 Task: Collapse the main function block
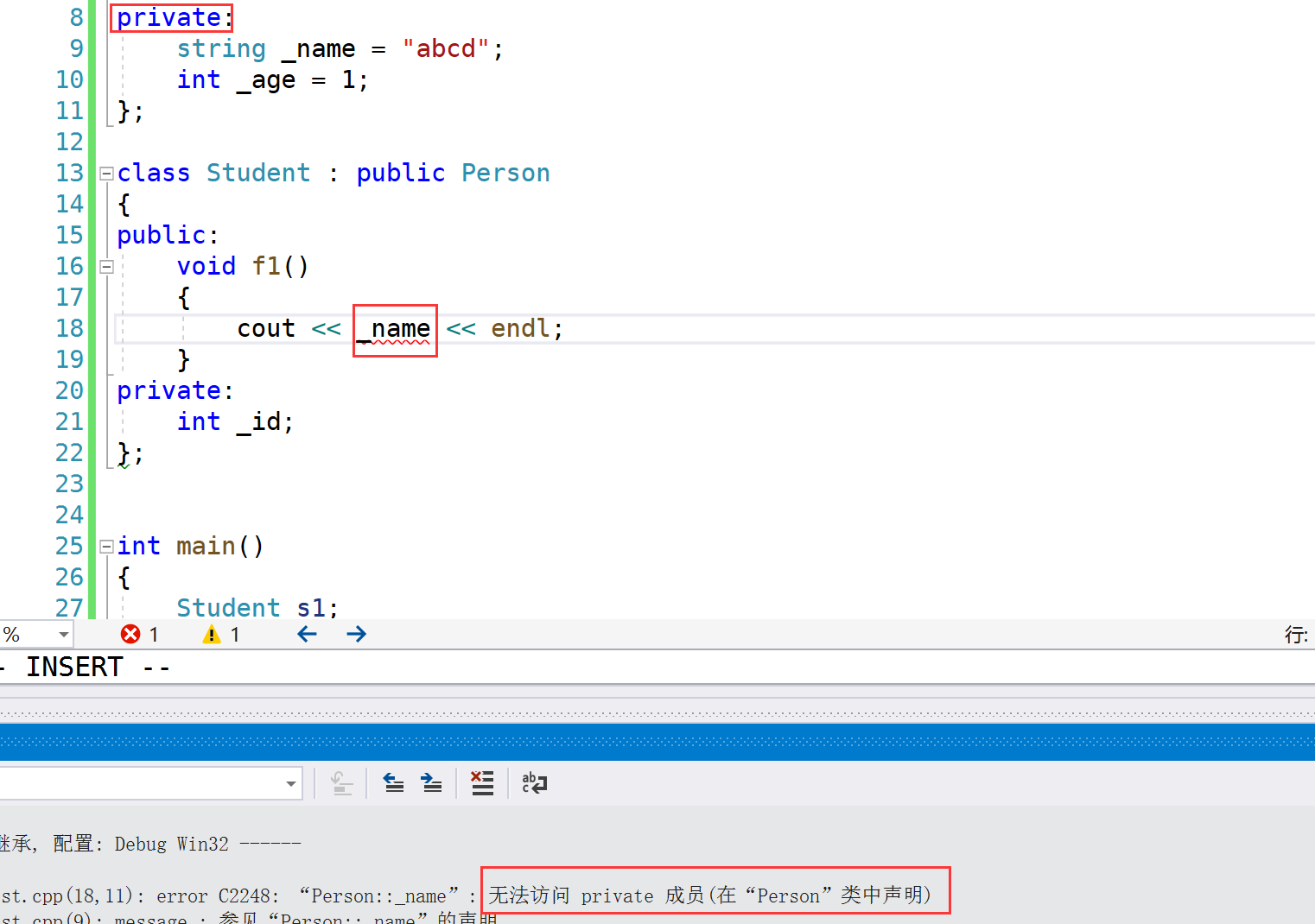[106, 547]
